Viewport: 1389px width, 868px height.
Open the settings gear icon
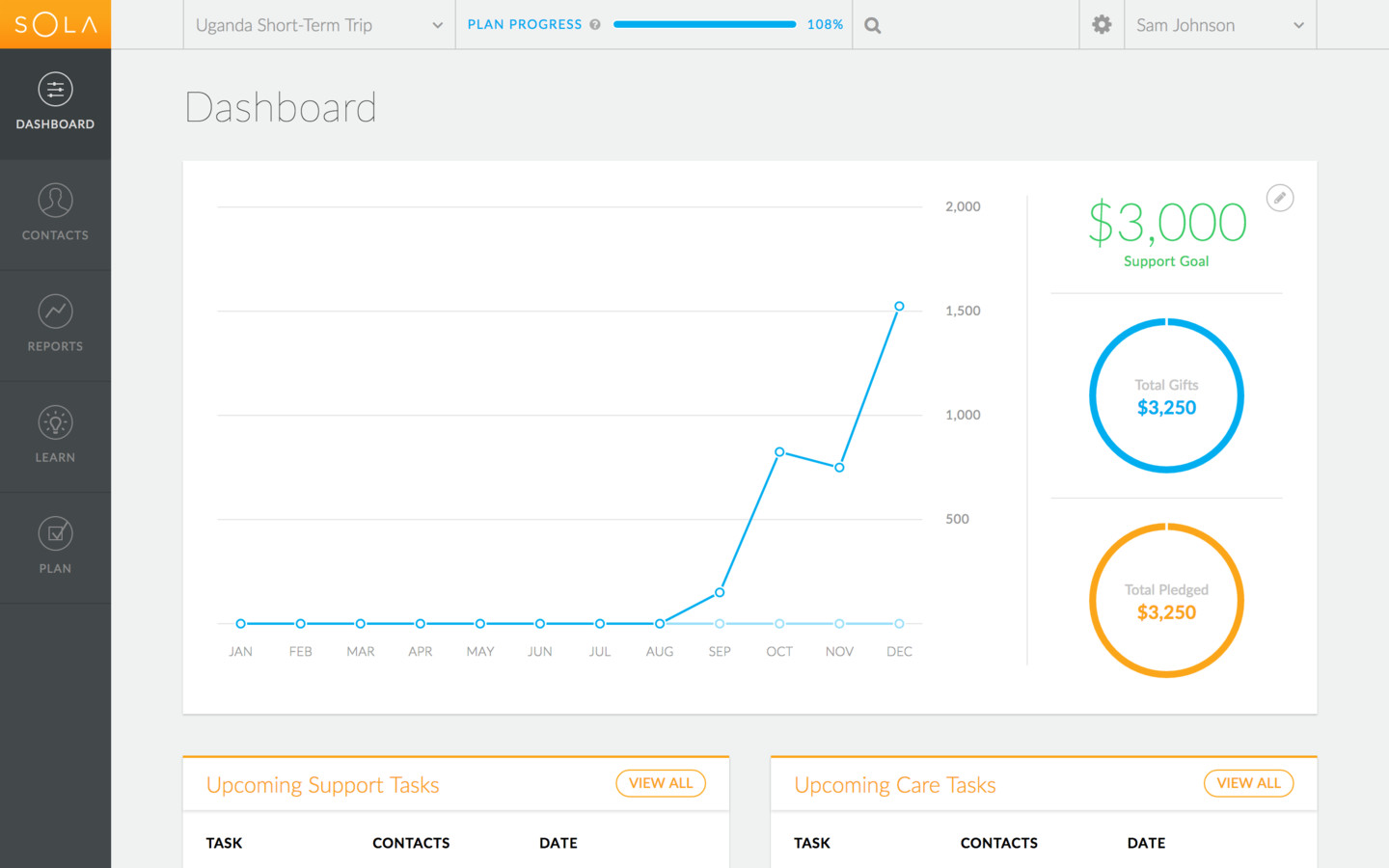coord(1101,25)
